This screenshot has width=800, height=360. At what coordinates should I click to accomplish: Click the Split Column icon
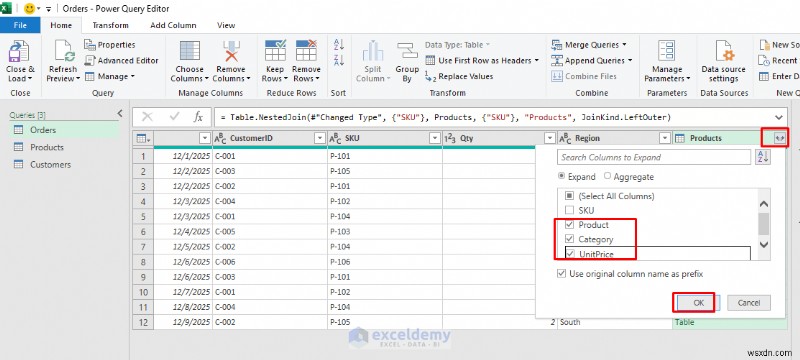tap(373, 52)
